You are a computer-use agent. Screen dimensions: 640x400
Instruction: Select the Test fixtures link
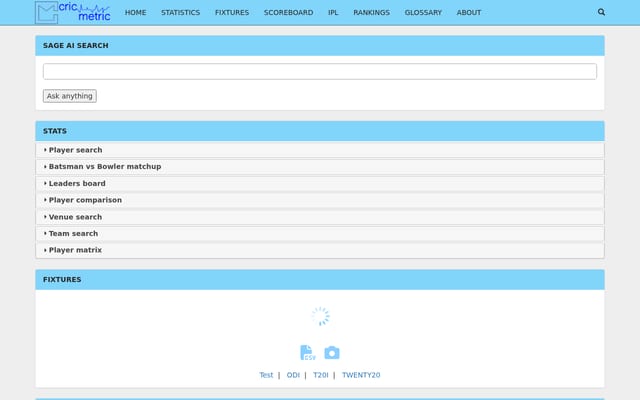pyautogui.click(x=266, y=375)
